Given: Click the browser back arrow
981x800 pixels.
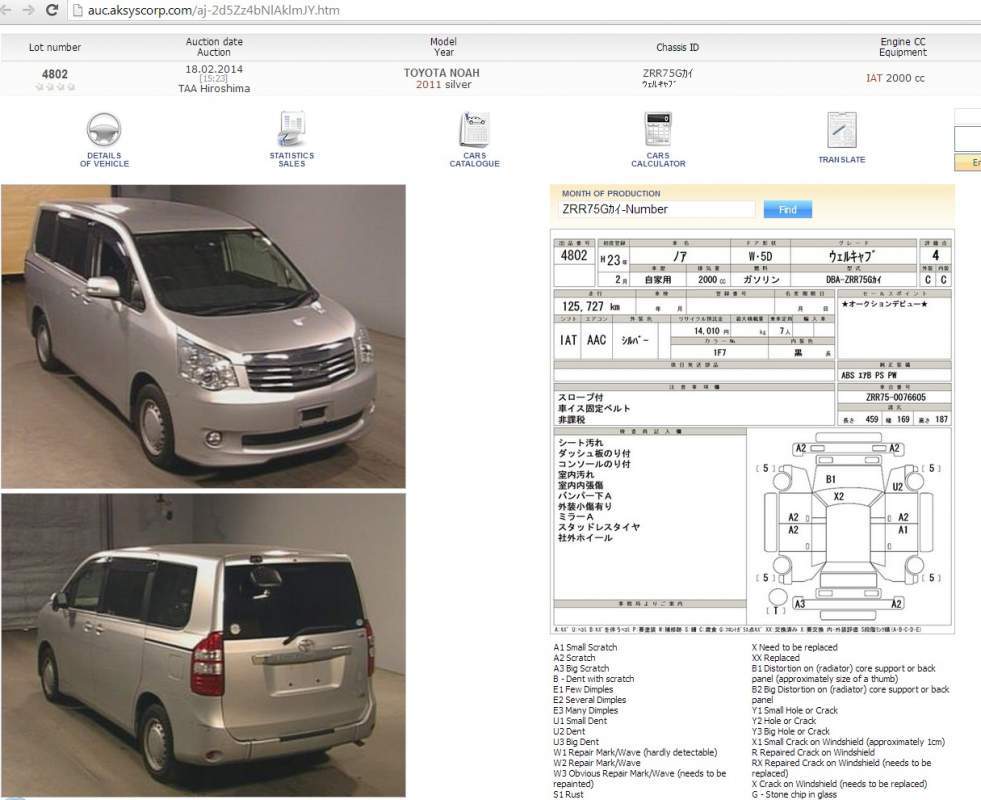Looking at the screenshot, I should (x=6, y=10).
